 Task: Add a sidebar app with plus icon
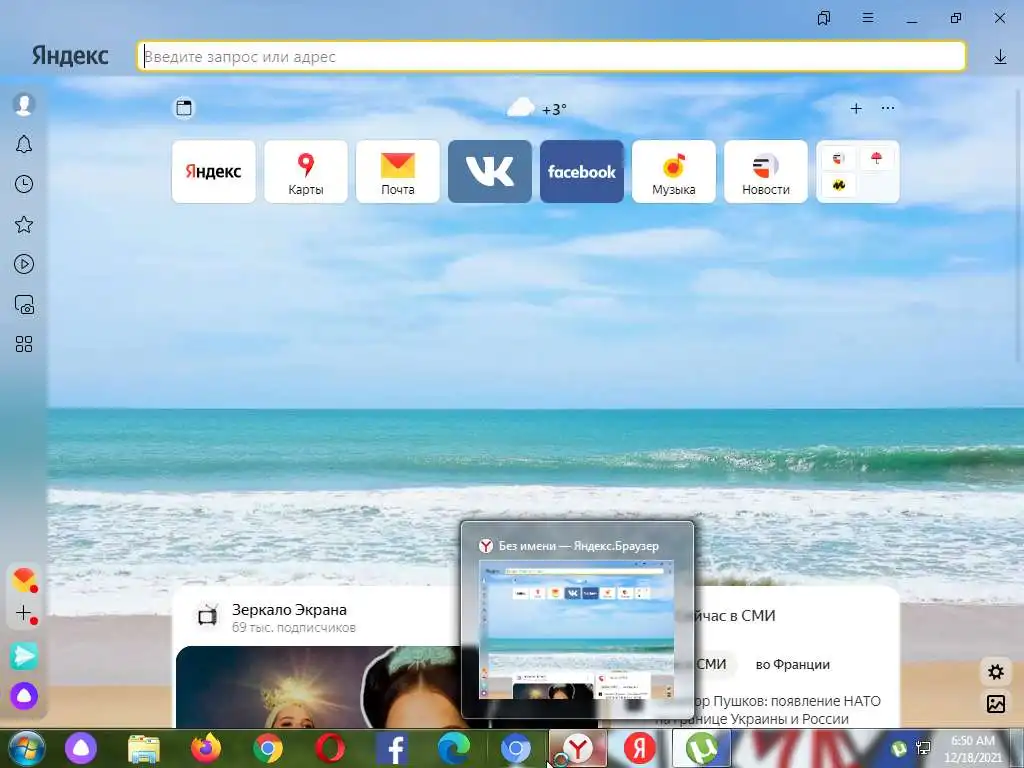click(x=24, y=614)
